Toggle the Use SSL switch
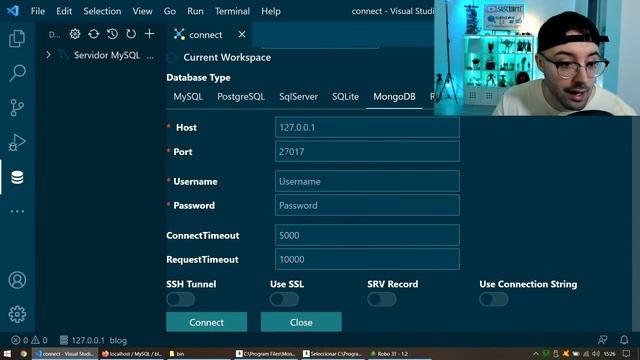This screenshot has height=360, width=640. (284, 299)
